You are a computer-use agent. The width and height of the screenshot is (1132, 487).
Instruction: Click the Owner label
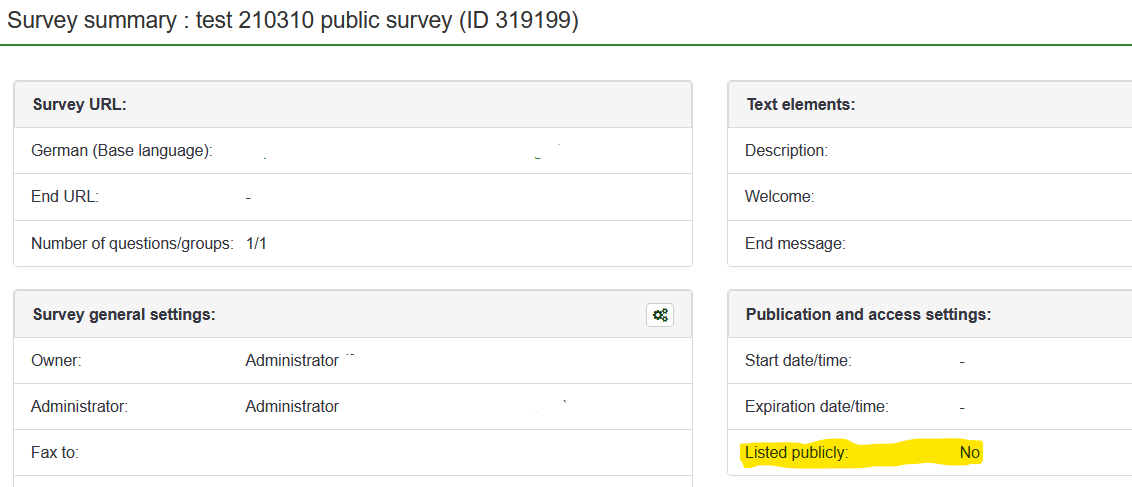pyautogui.click(x=56, y=360)
